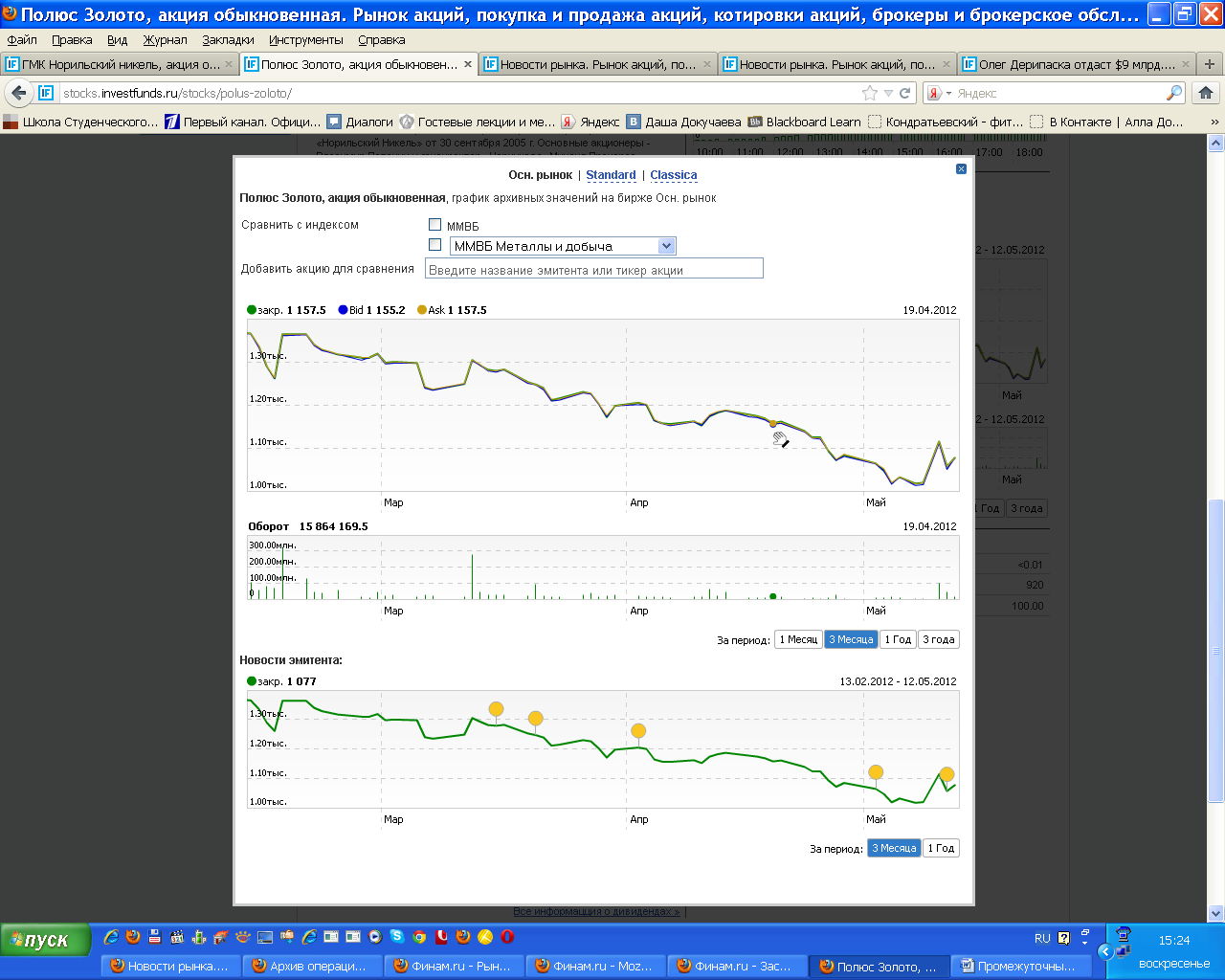Screen dimensions: 1225x980
Task: Click the yellow ball icon in quick launch
Action: tap(485, 937)
